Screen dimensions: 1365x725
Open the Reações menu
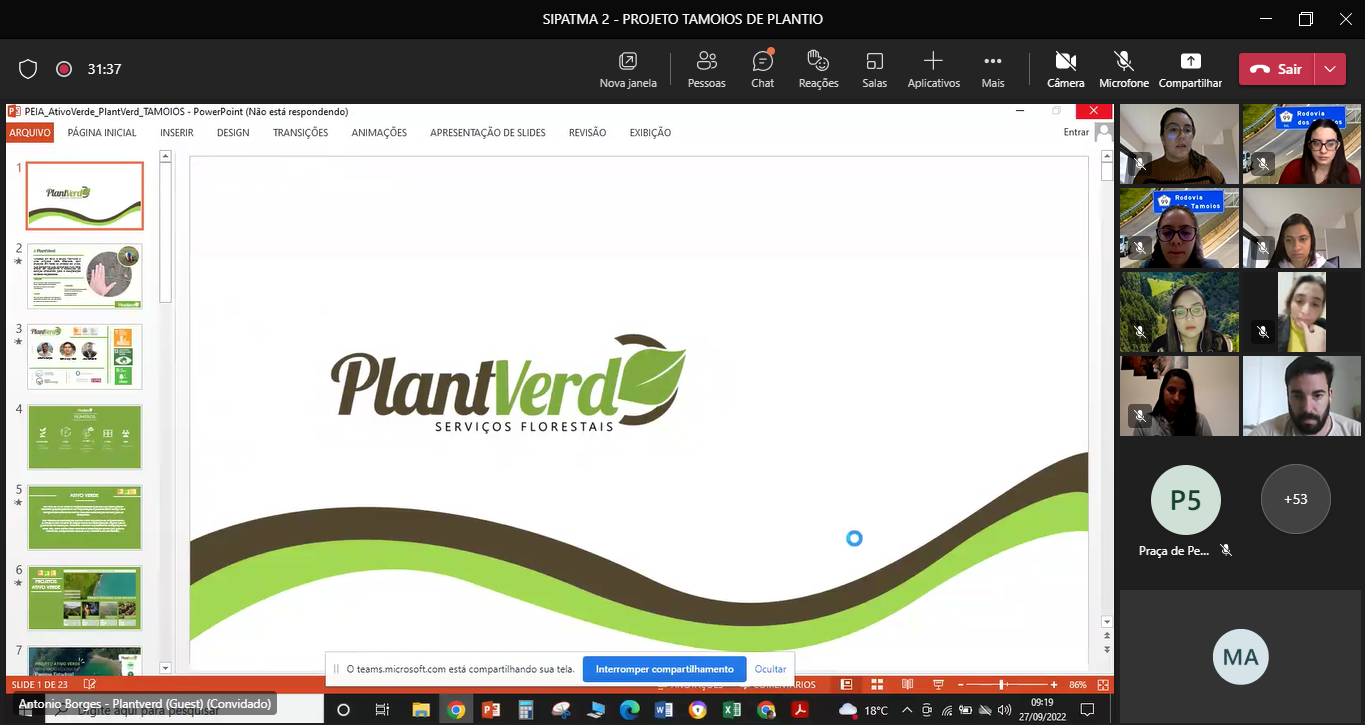point(818,69)
